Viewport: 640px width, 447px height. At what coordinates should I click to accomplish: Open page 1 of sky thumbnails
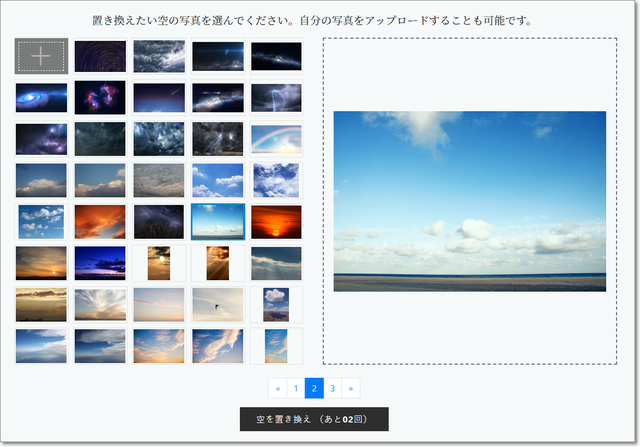[x=295, y=388]
